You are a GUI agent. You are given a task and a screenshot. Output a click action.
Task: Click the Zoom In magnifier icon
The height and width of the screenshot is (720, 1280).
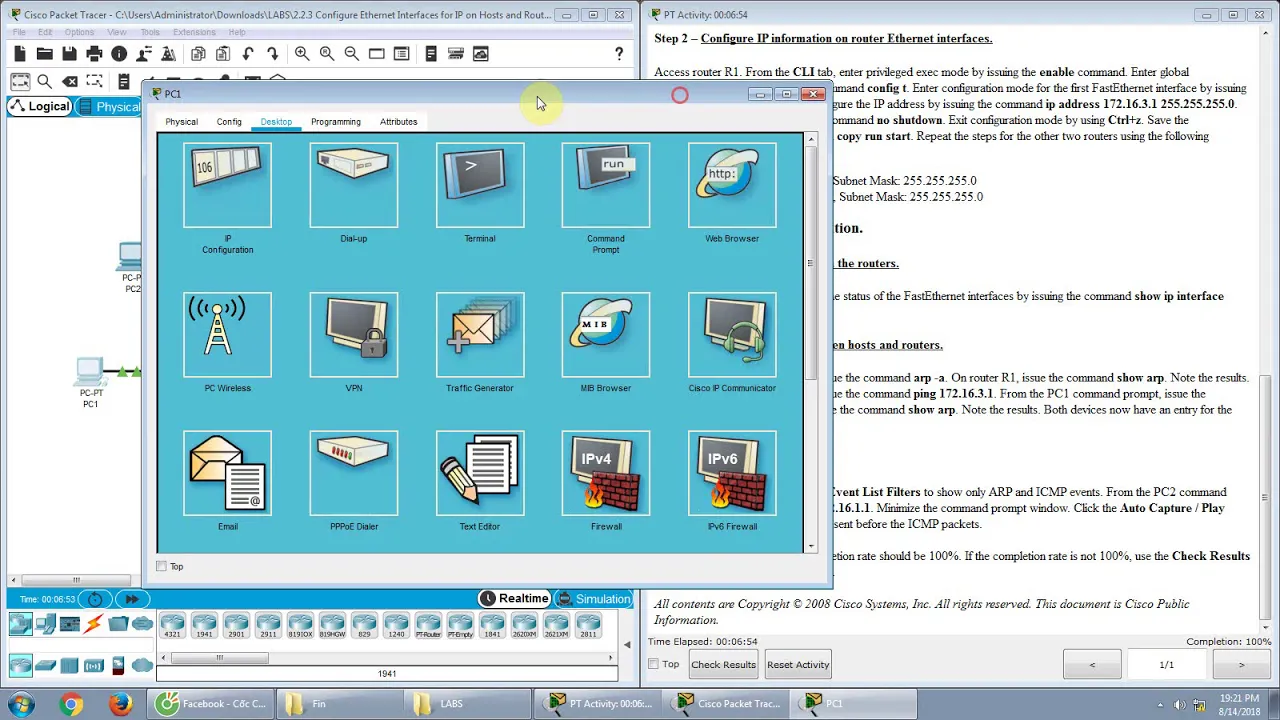302,54
